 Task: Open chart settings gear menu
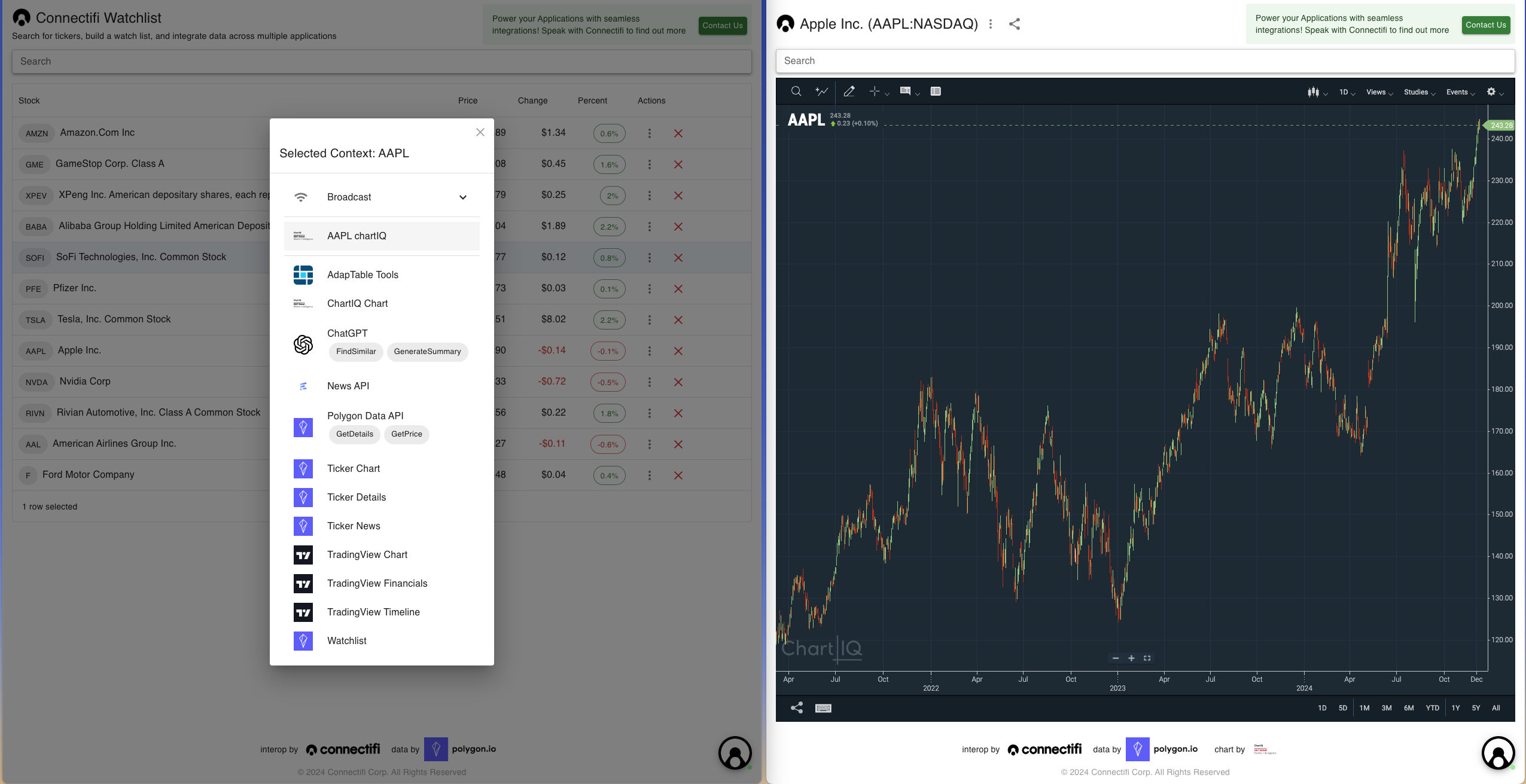click(x=1495, y=92)
